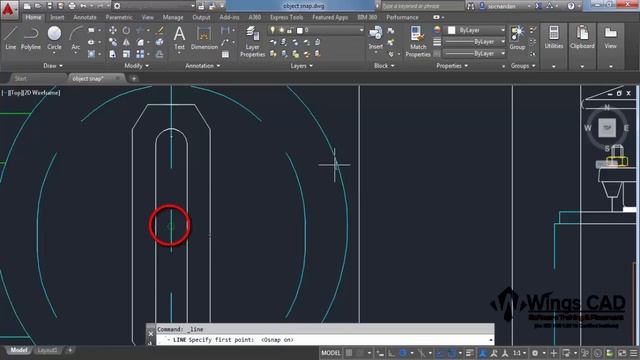Toggle lineweight display in status bar

pyautogui.click(x=469, y=353)
